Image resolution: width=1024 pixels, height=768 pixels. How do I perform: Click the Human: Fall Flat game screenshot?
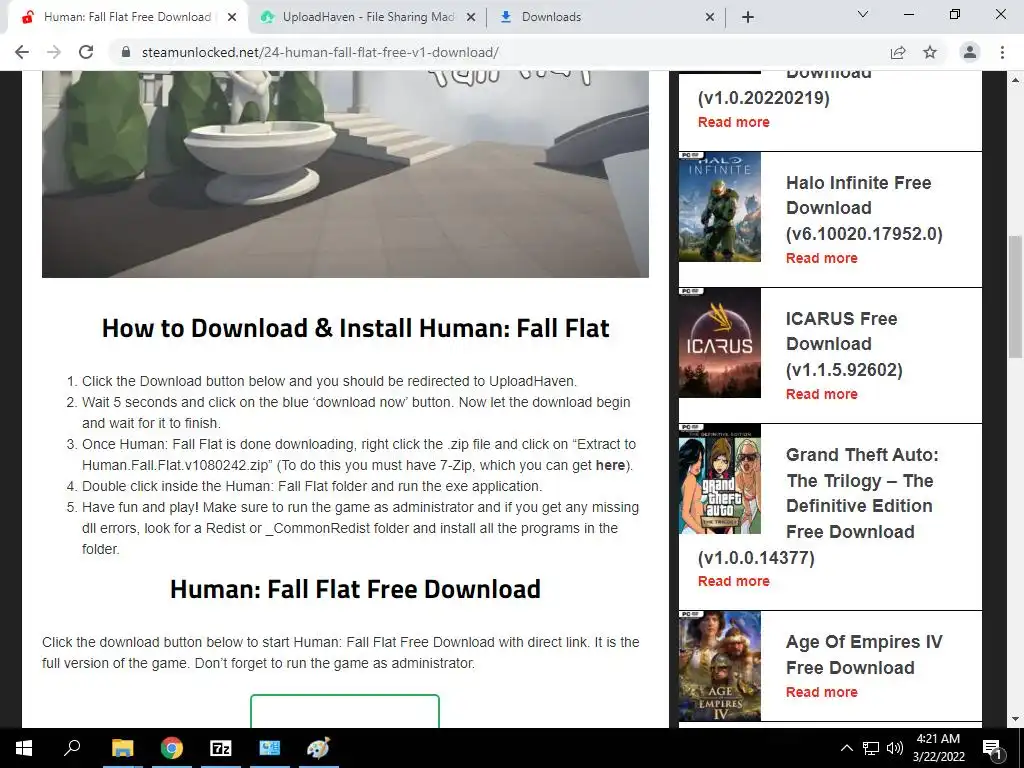click(x=345, y=174)
